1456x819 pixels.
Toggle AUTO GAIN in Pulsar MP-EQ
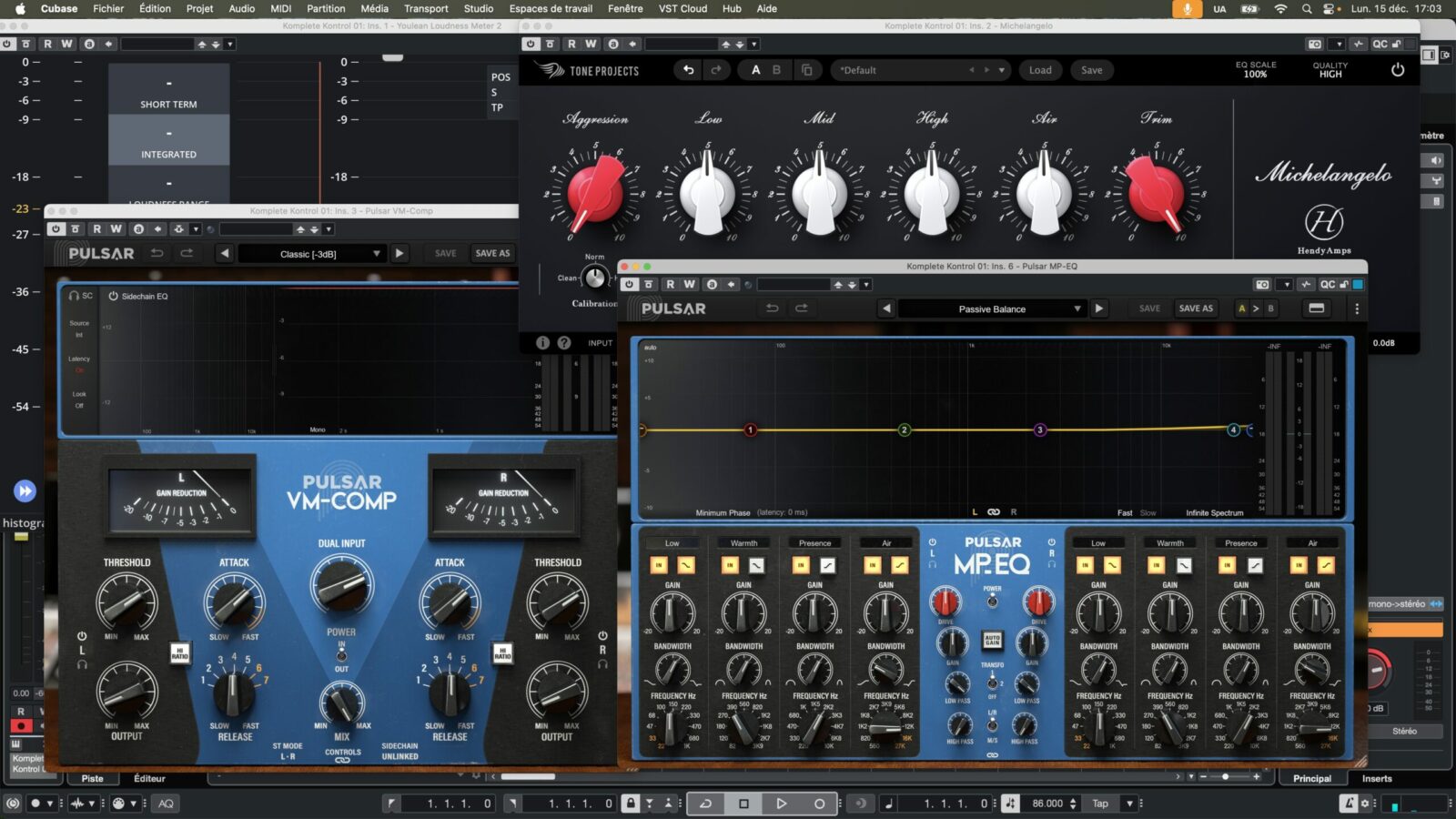coord(991,641)
